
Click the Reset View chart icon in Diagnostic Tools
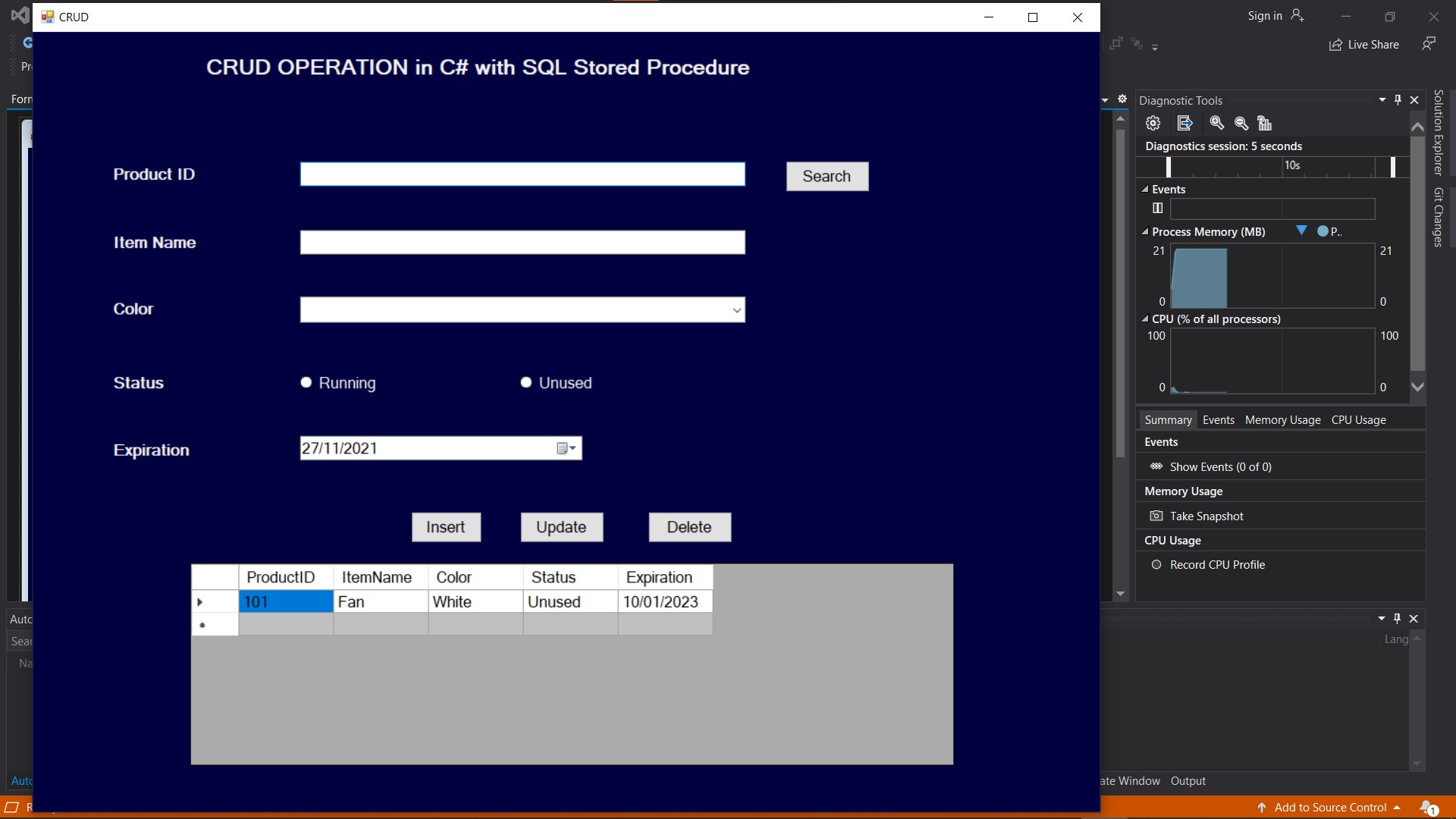(1265, 123)
